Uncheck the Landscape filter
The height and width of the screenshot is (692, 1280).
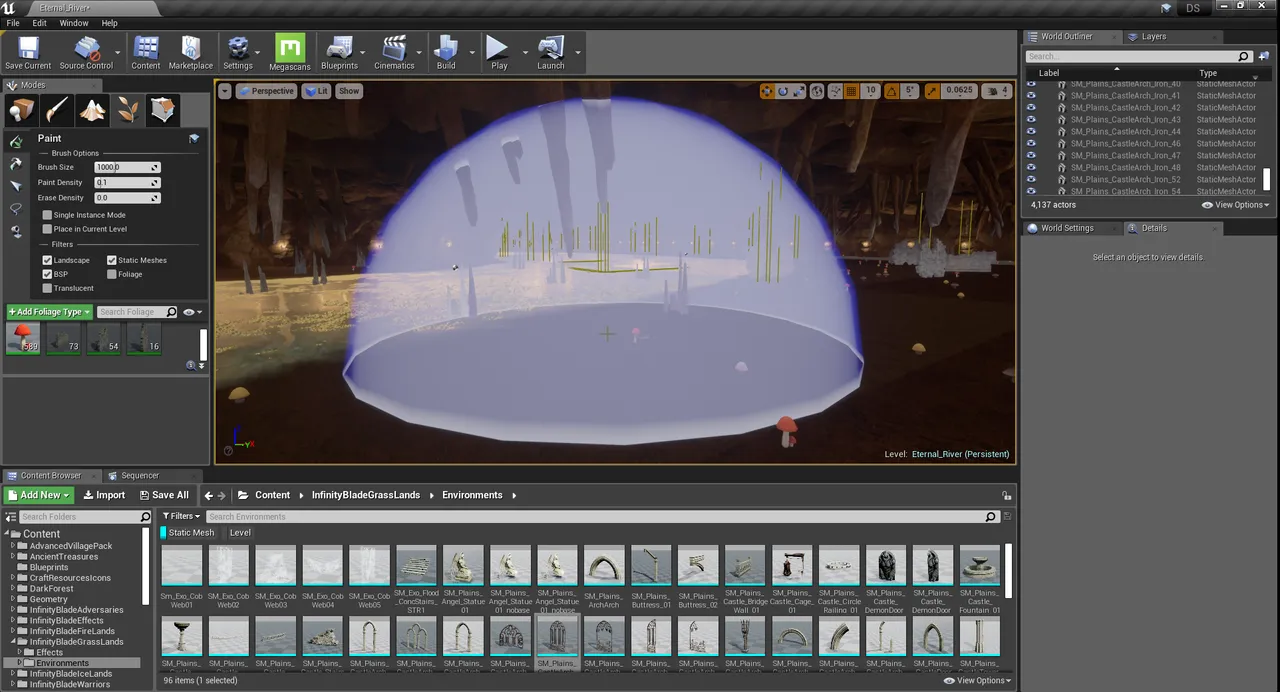(47, 260)
